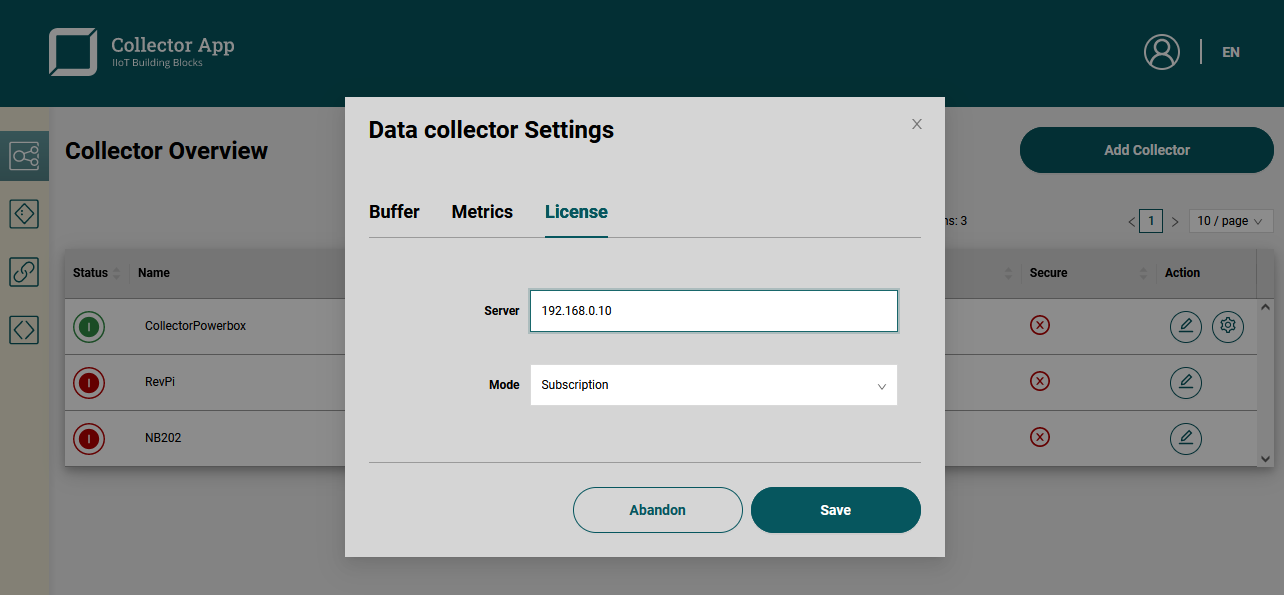Save the data collector settings
The height and width of the screenshot is (595, 1284).
coord(835,509)
